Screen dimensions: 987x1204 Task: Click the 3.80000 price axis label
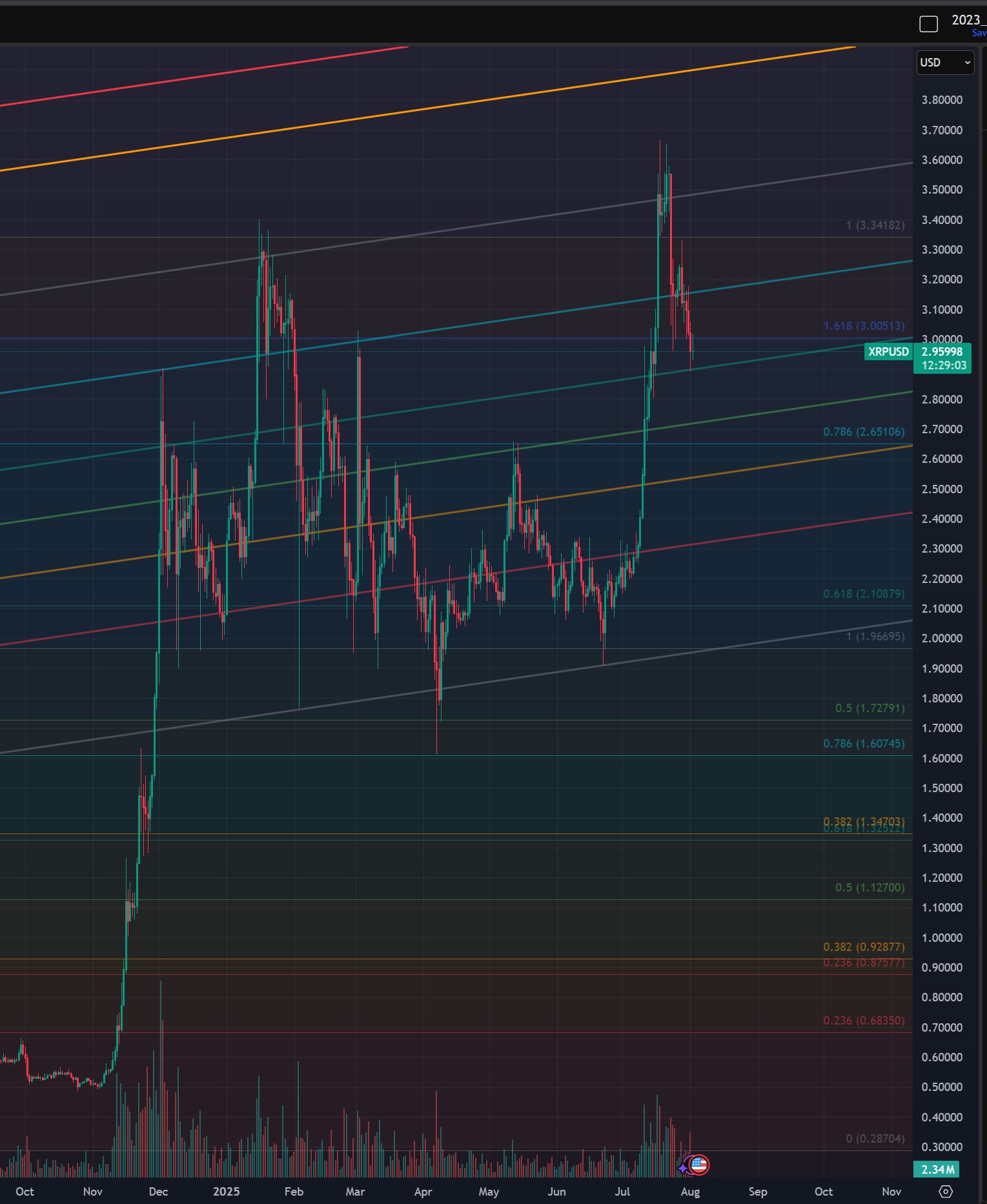point(942,100)
